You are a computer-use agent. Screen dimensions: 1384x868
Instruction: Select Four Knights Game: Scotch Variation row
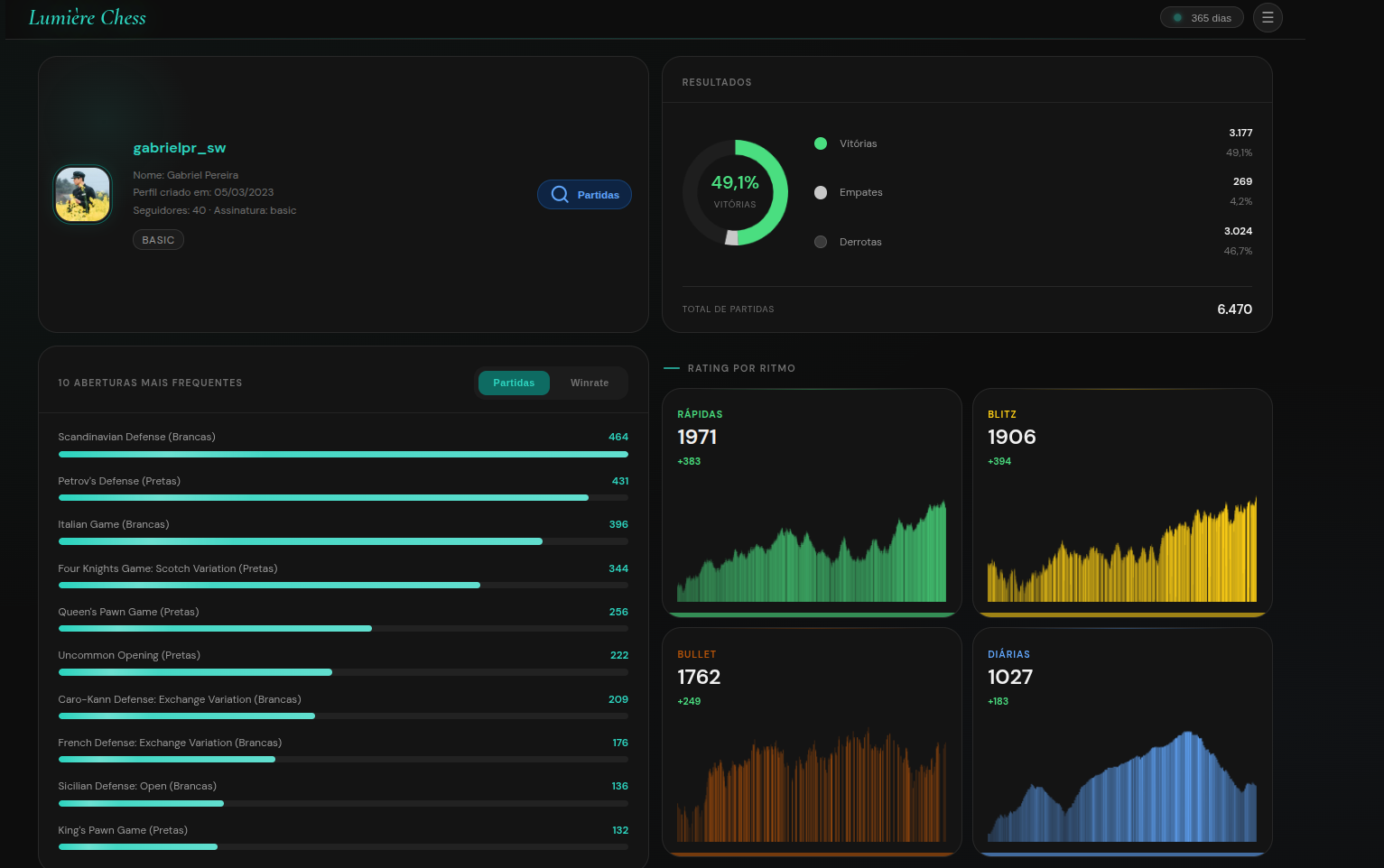[x=343, y=577]
